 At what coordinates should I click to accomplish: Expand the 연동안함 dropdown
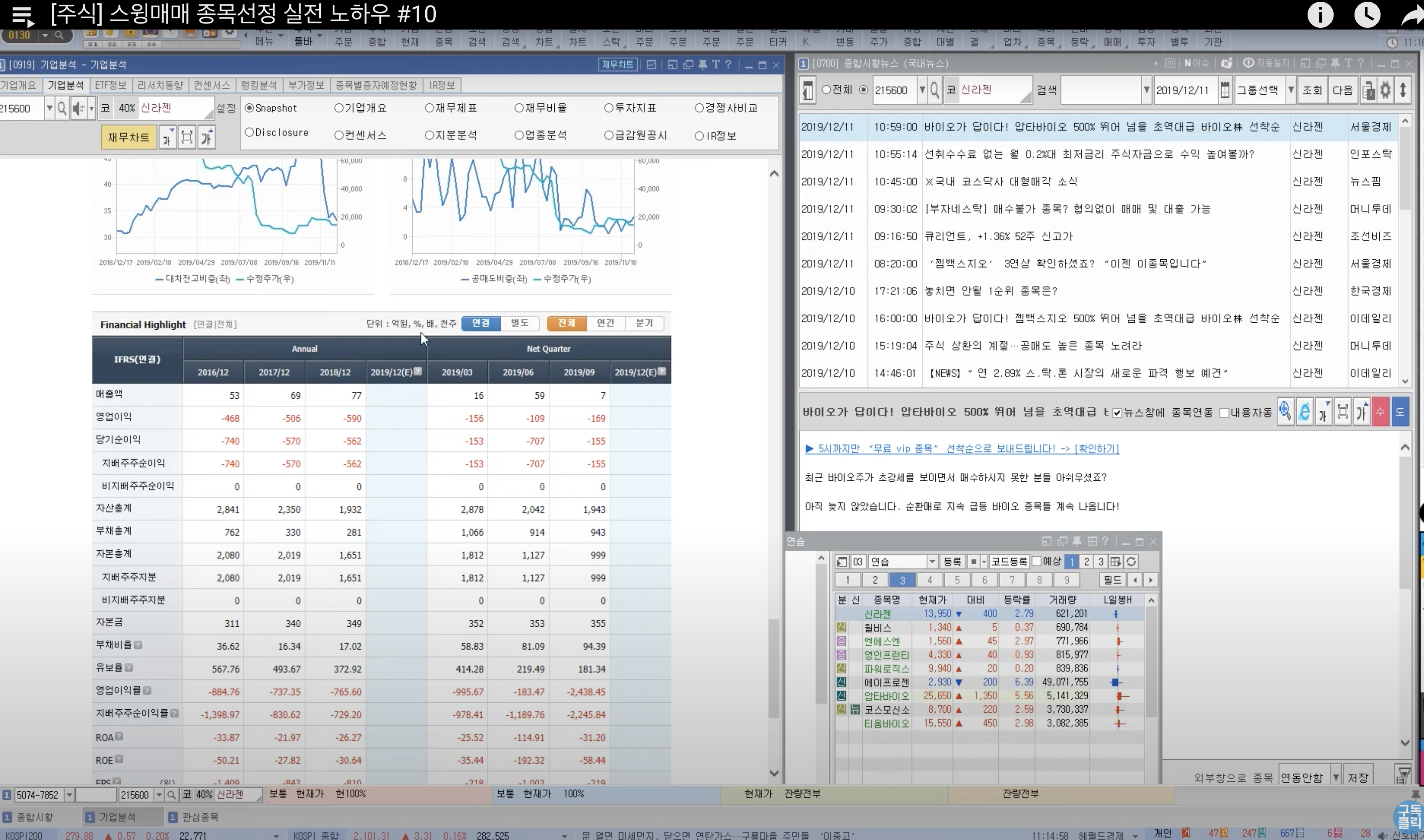click(1336, 777)
